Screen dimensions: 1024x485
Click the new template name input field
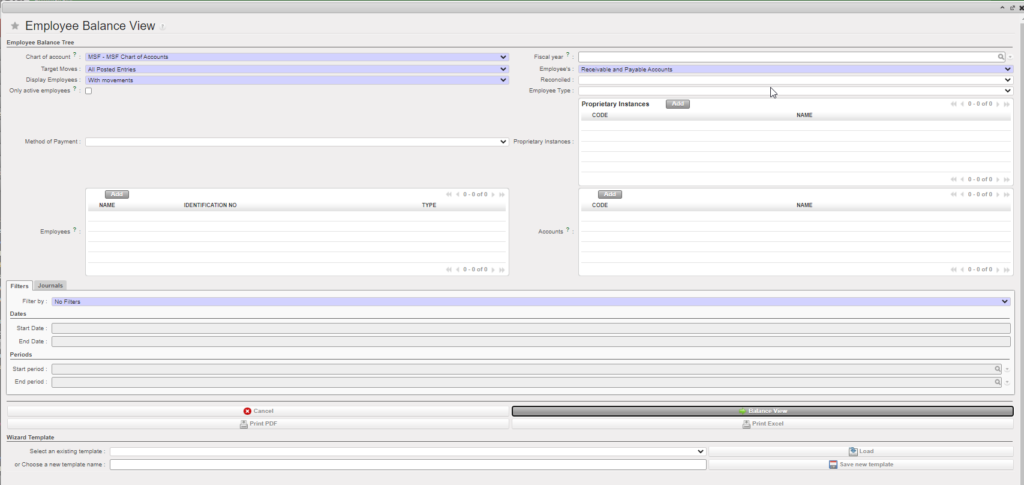point(408,464)
